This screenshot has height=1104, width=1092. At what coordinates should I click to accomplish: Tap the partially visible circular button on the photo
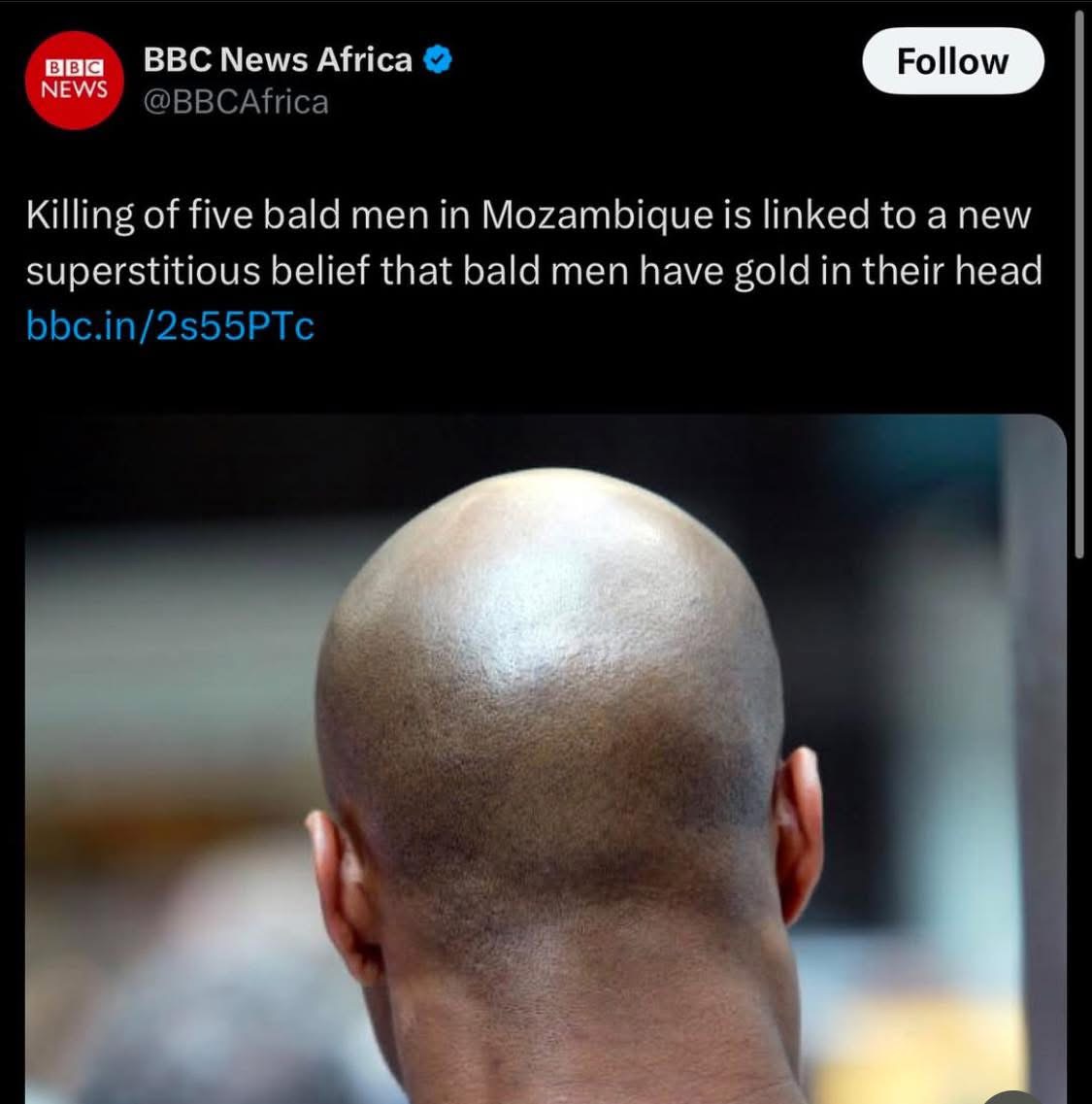[1011, 1097]
